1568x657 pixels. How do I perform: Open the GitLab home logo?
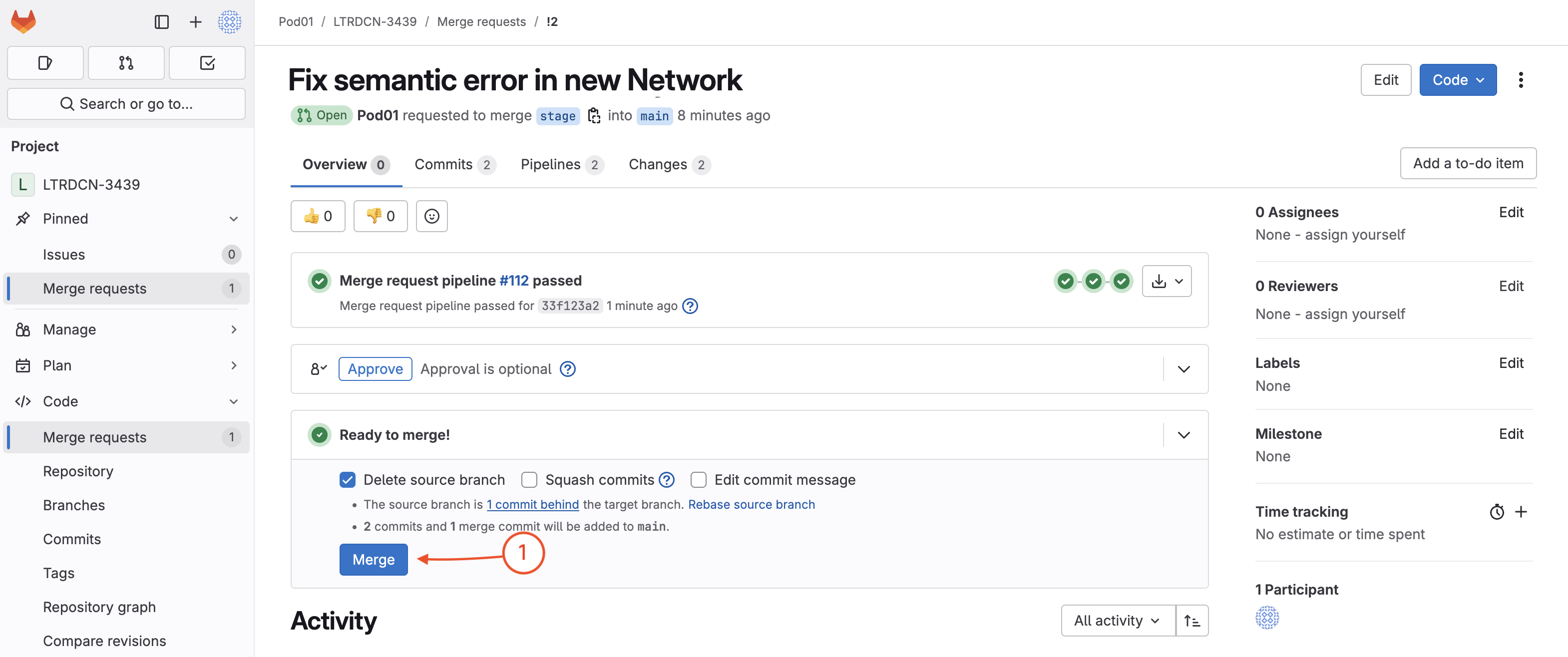pos(24,22)
